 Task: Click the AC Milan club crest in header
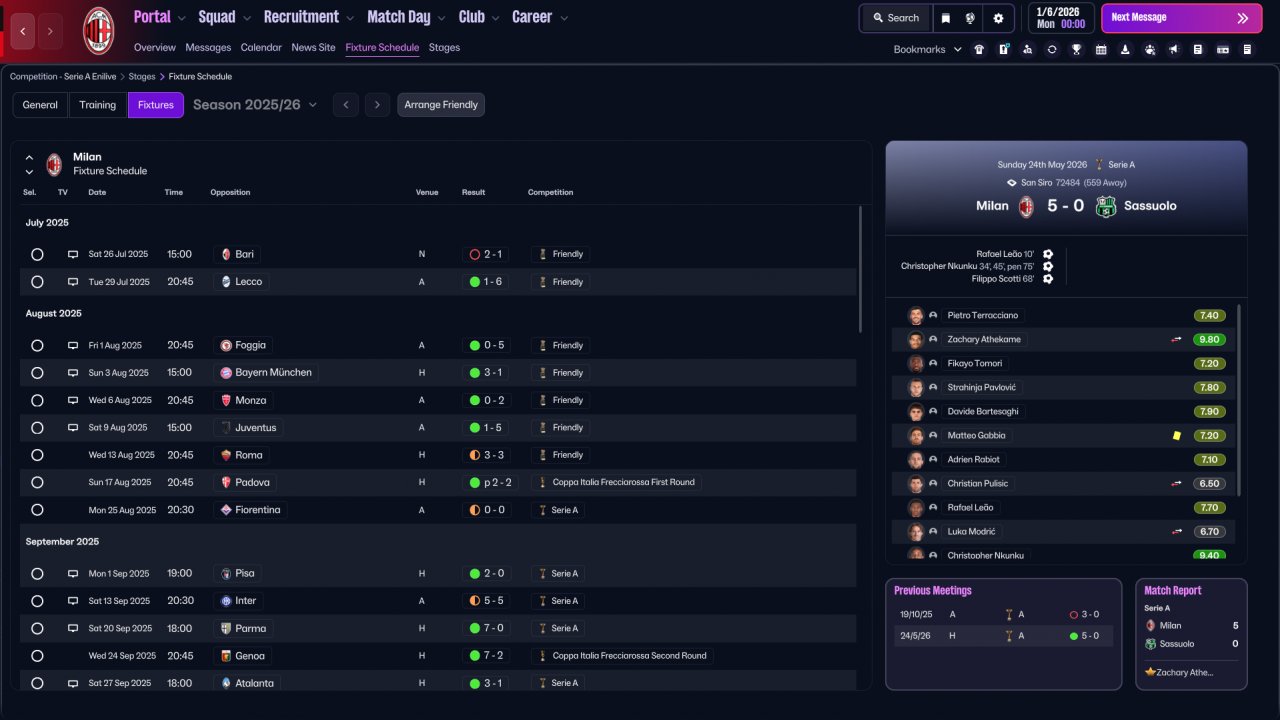98,29
